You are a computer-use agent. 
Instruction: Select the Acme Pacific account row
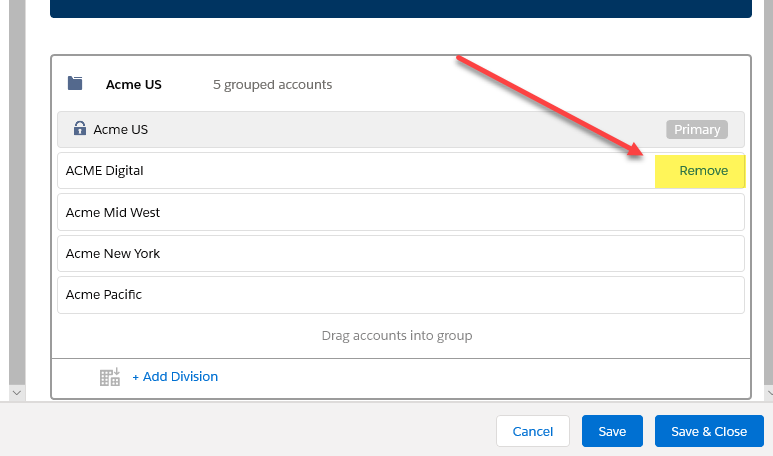[401, 295]
